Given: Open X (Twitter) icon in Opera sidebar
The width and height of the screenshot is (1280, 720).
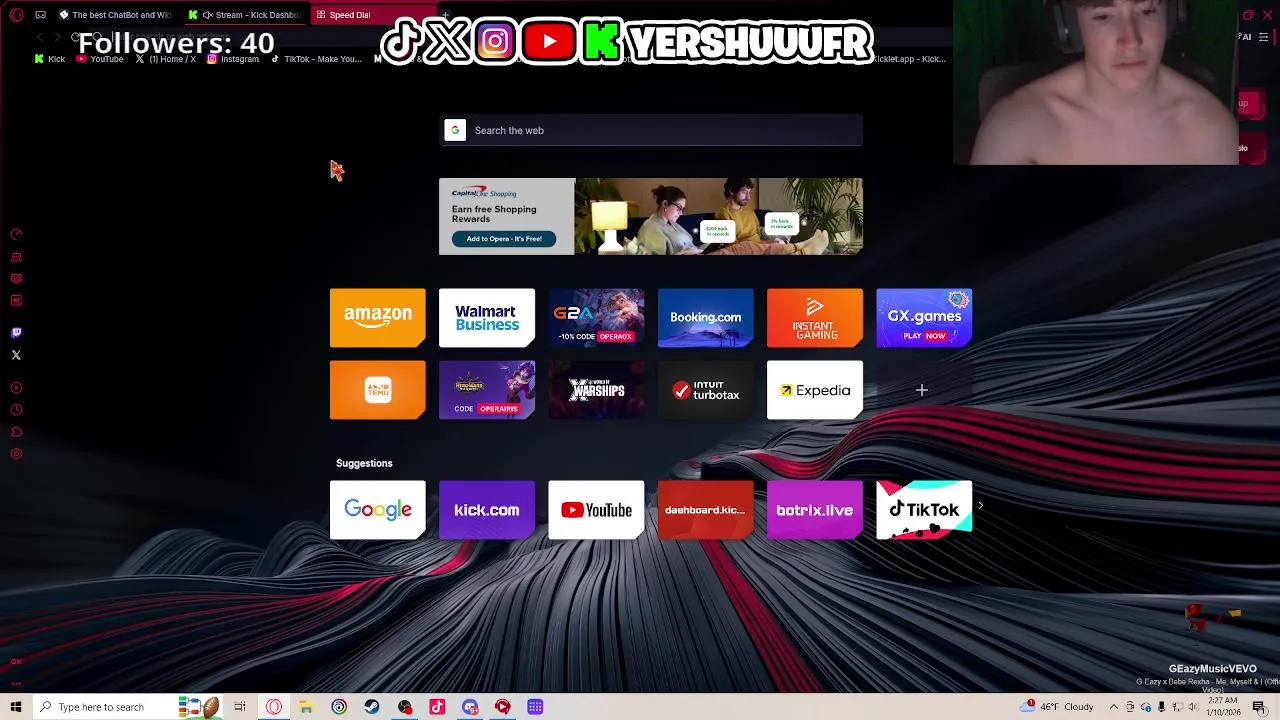Looking at the screenshot, I should [16, 355].
